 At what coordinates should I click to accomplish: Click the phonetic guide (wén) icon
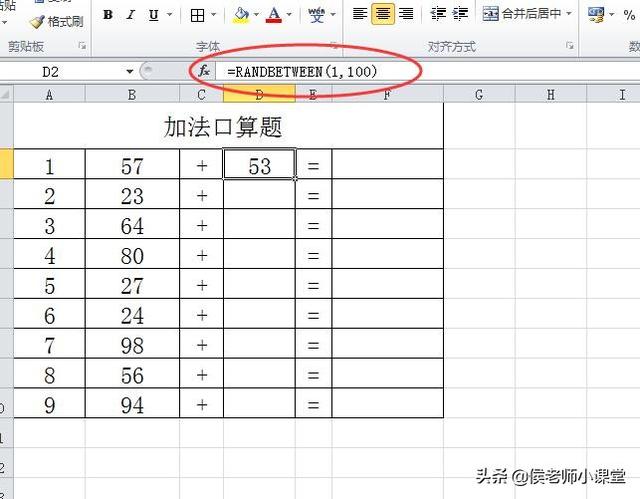317,15
